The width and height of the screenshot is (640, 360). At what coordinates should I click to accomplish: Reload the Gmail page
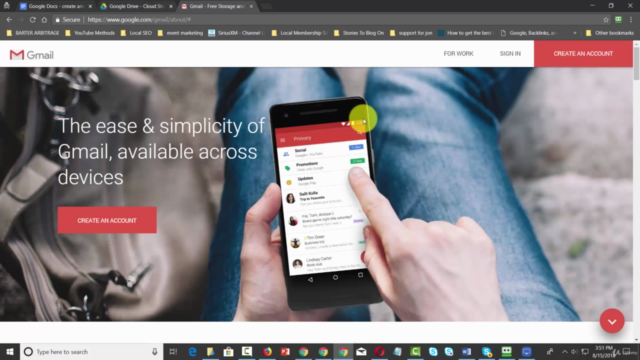tap(33, 20)
